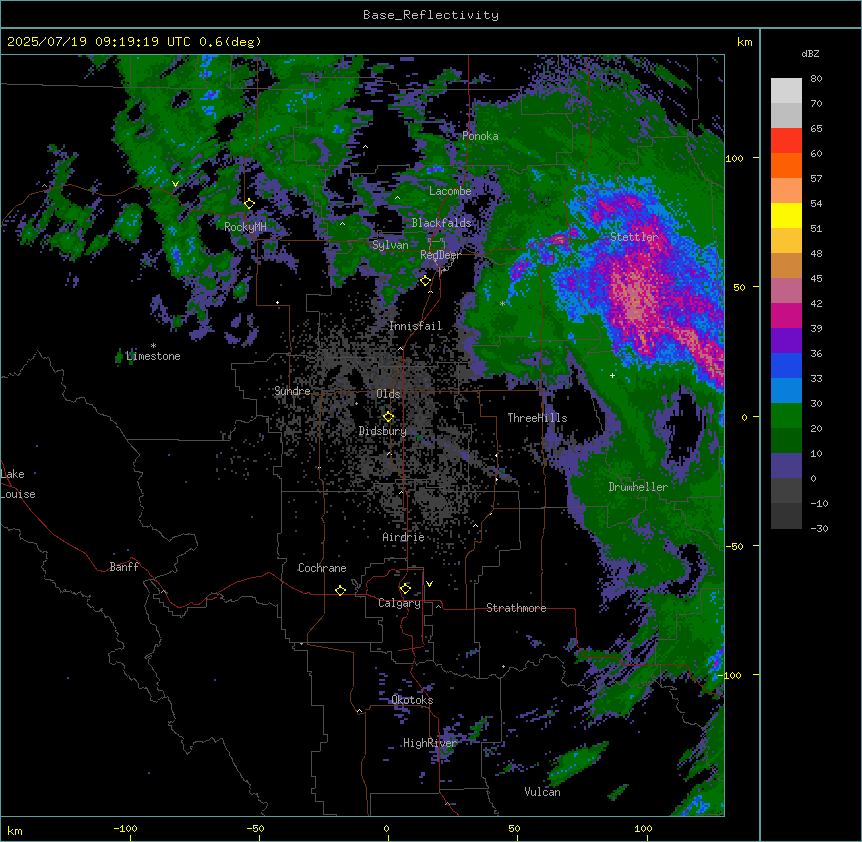Click the HighRiver label

pyautogui.click(x=430, y=743)
